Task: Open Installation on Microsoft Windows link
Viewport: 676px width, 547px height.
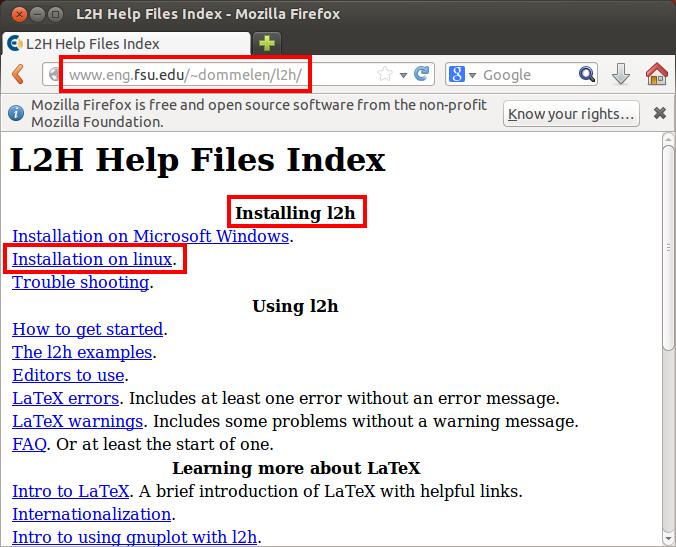Action: pyautogui.click(x=150, y=237)
